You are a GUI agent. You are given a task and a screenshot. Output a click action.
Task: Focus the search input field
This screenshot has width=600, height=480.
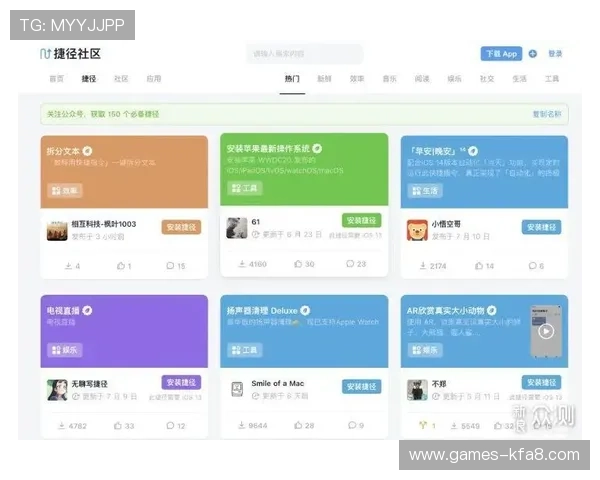tap(305, 54)
